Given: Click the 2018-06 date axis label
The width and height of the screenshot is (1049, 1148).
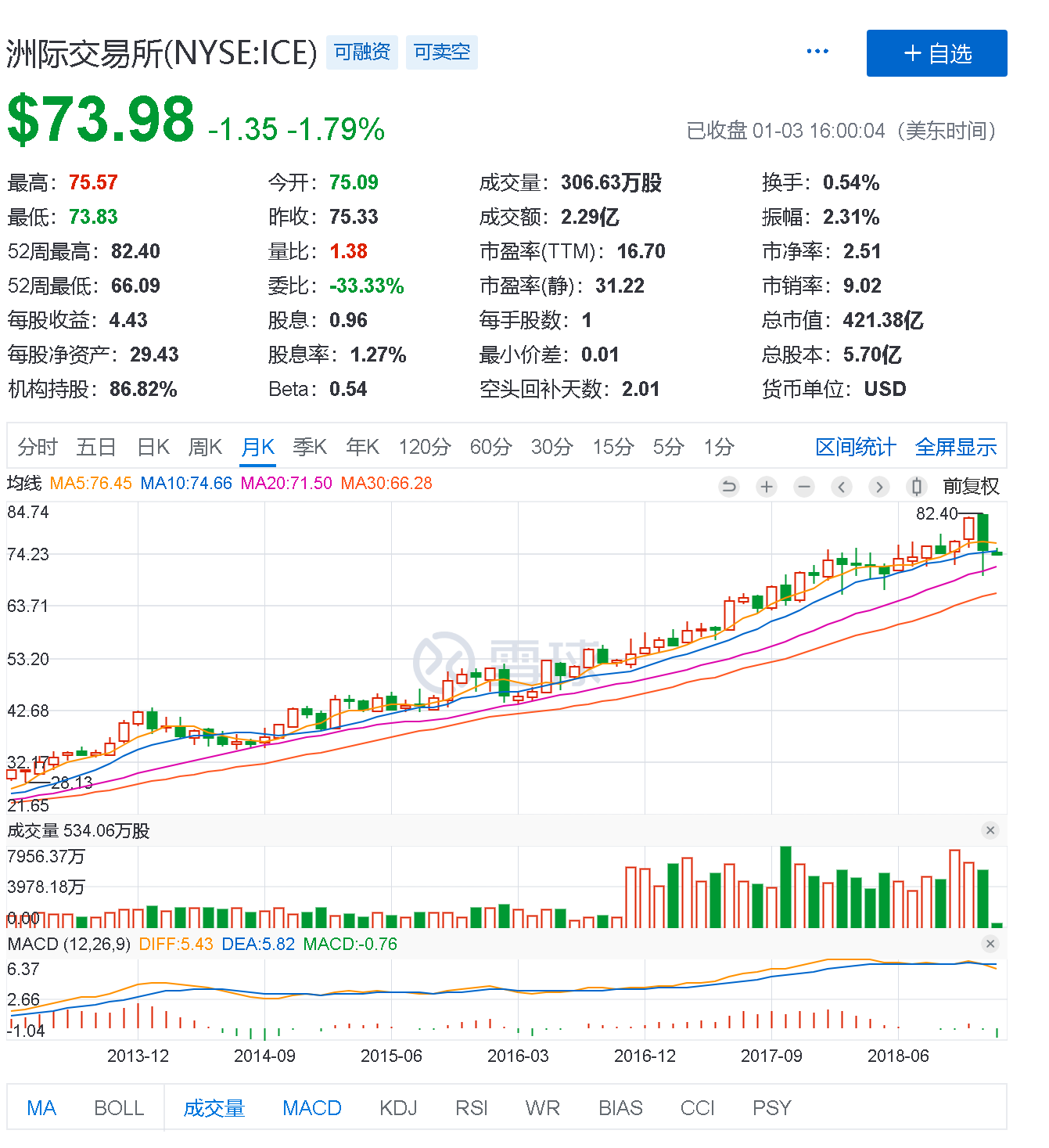Looking at the screenshot, I should (898, 1056).
